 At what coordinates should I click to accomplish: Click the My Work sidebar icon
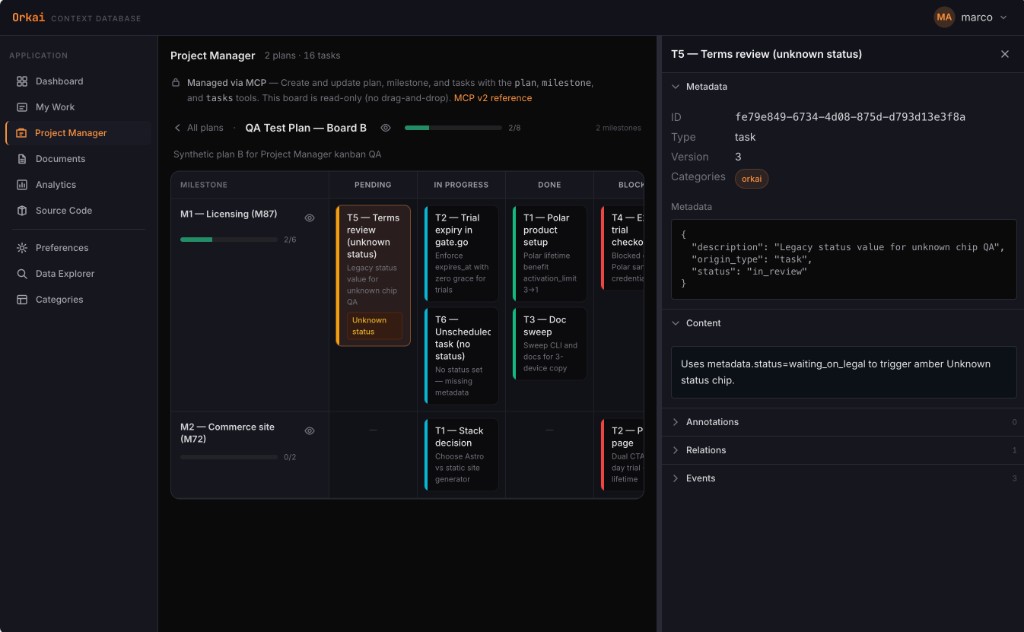click(22, 107)
